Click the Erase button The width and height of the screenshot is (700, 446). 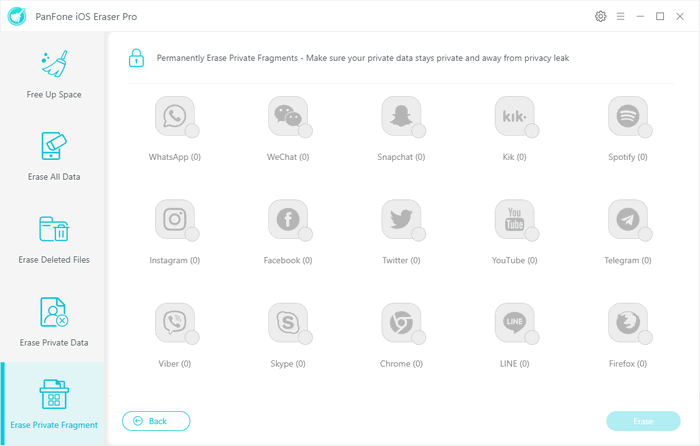(643, 421)
